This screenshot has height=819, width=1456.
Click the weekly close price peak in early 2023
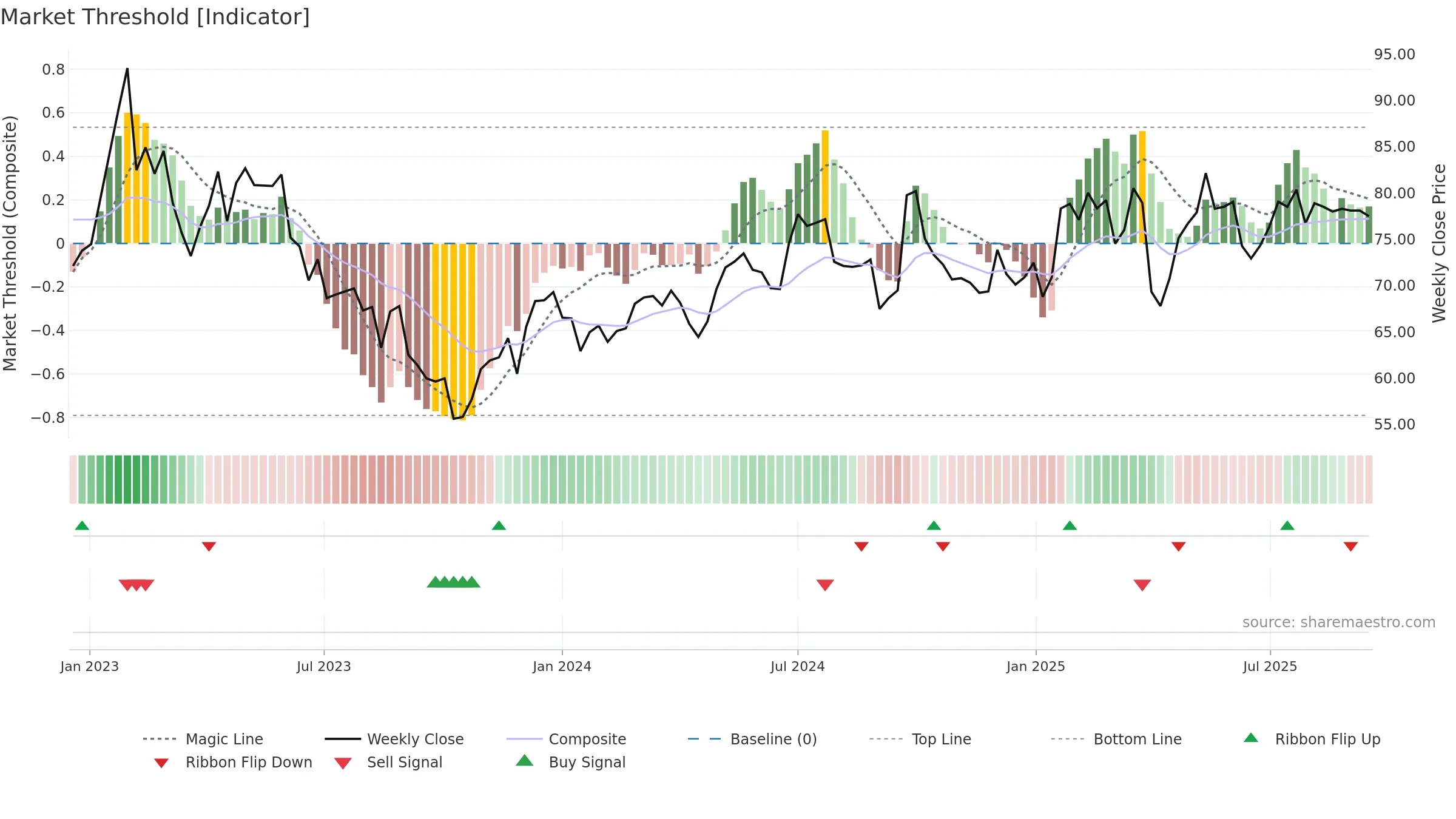tap(127, 69)
